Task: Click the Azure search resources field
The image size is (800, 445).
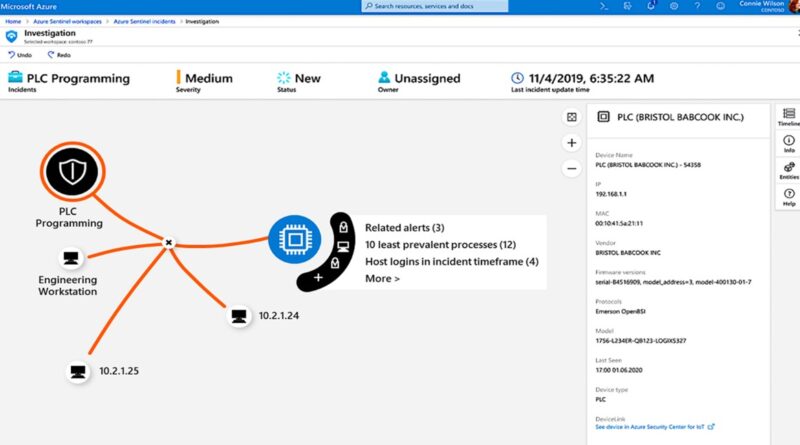Action: [x=435, y=6]
